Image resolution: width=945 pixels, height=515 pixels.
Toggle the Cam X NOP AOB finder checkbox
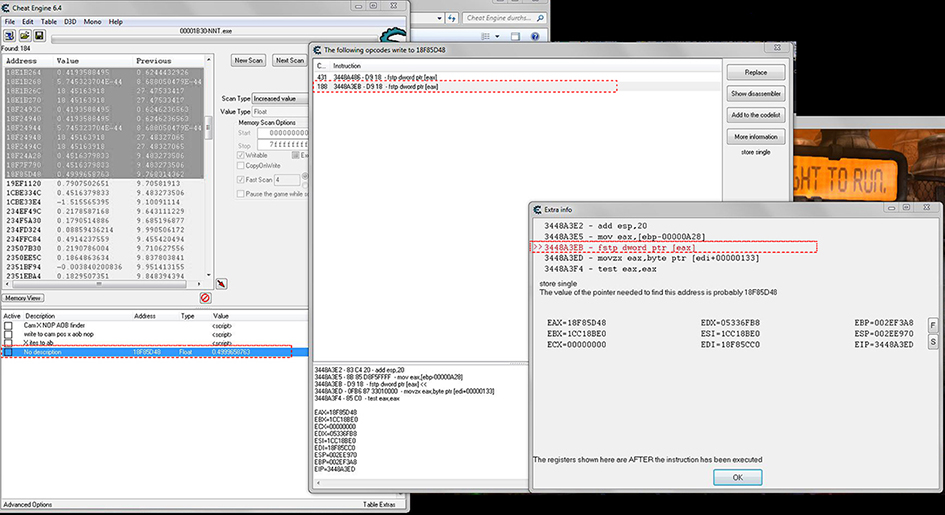[8, 325]
